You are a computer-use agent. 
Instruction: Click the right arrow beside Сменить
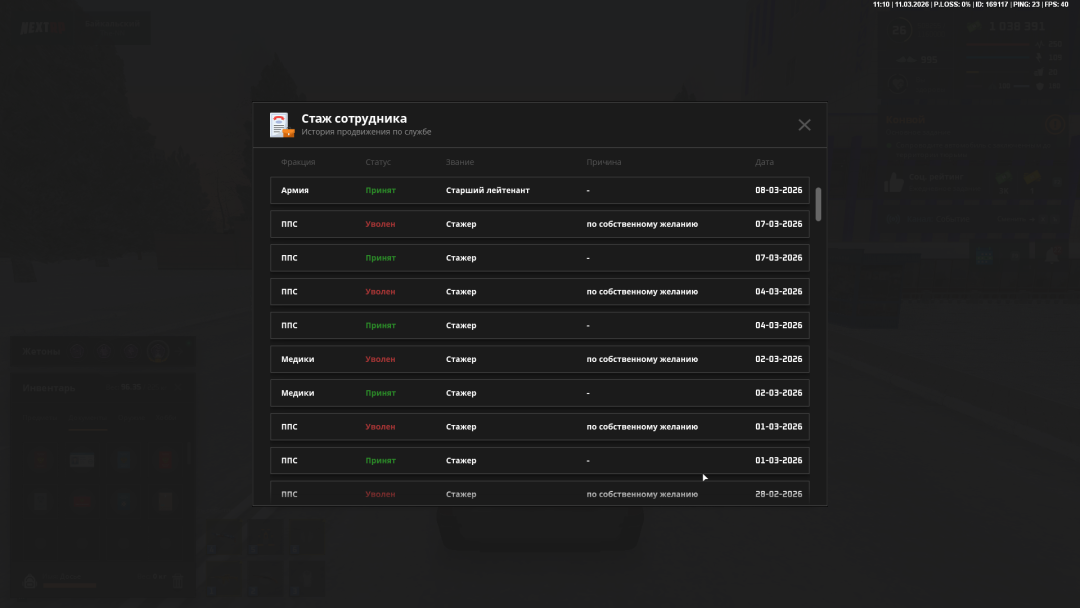point(1034,219)
